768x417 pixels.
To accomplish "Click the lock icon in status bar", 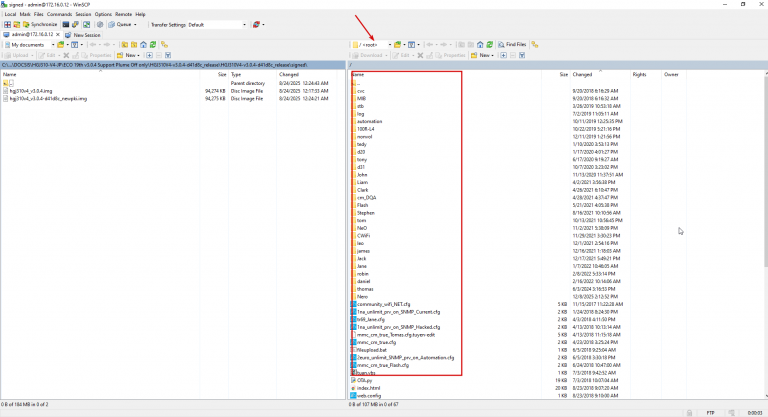I will click(690, 413).
